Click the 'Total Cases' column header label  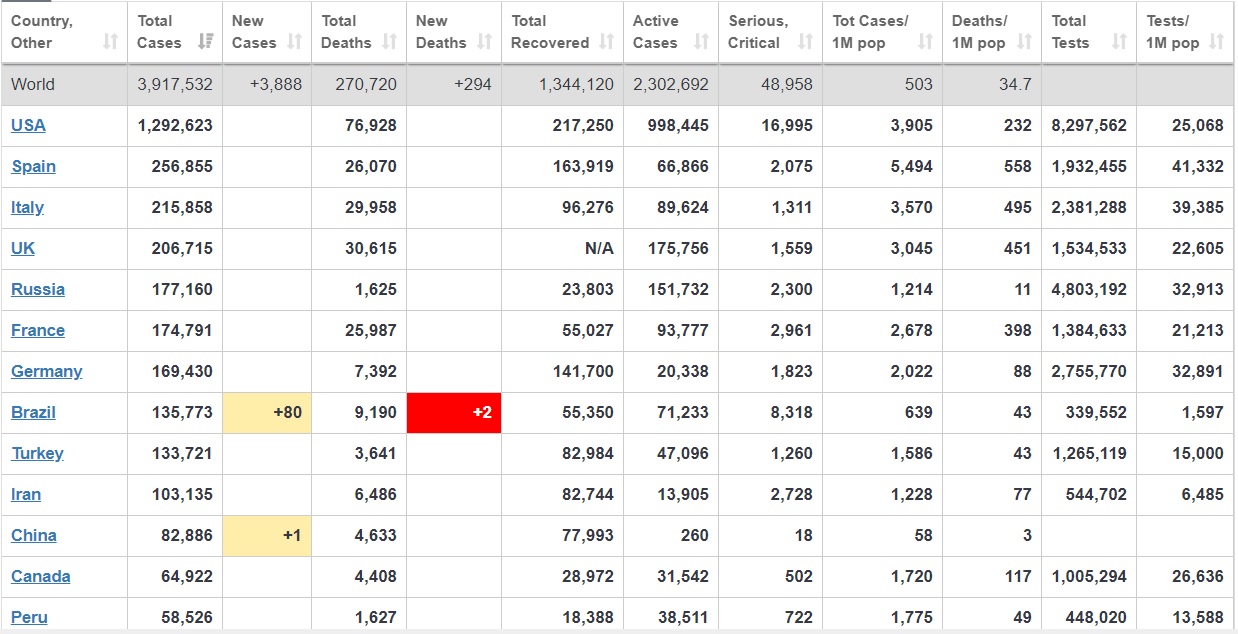(160, 32)
